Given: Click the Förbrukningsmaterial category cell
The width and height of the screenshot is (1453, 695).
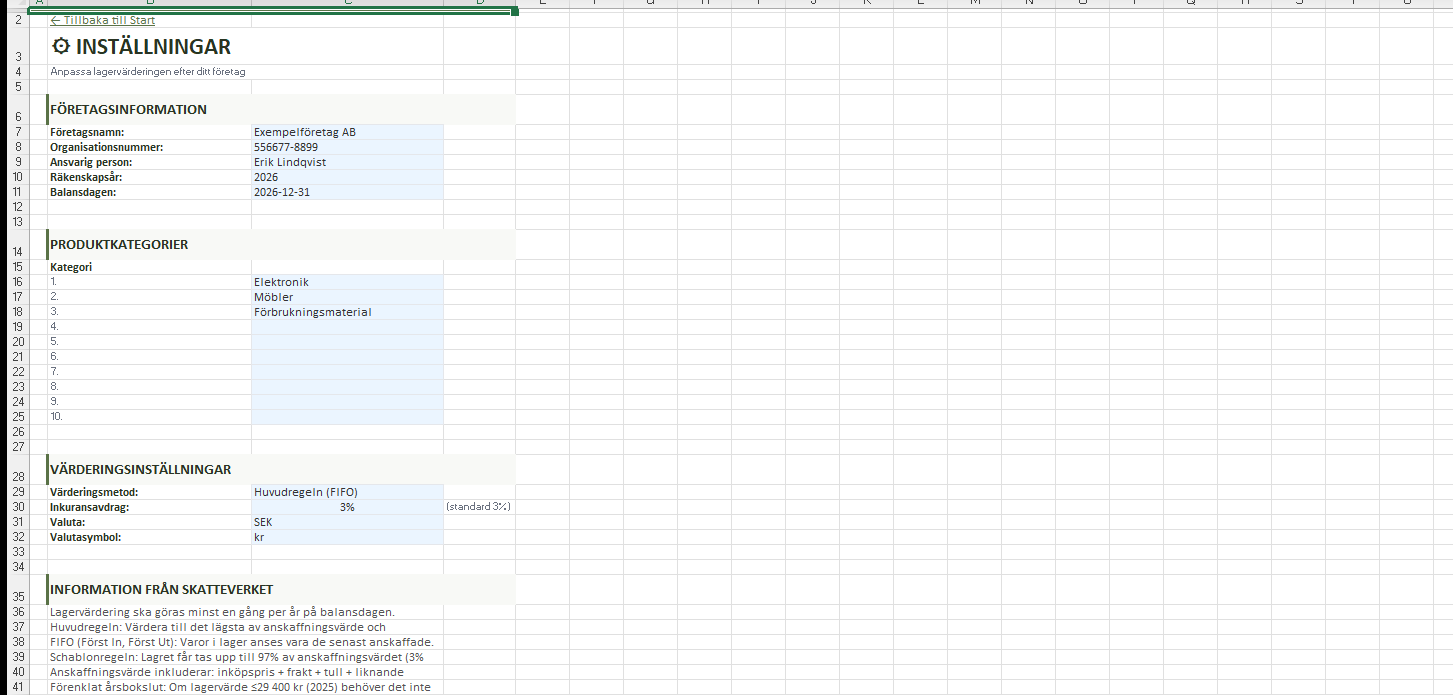Looking at the screenshot, I should pyautogui.click(x=347, y=312).
